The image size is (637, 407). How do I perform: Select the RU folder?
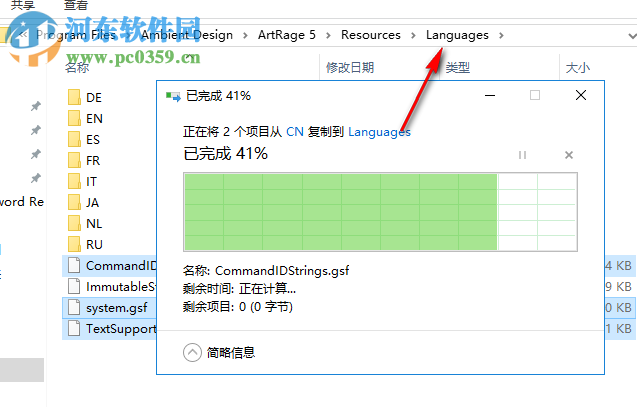85,245
